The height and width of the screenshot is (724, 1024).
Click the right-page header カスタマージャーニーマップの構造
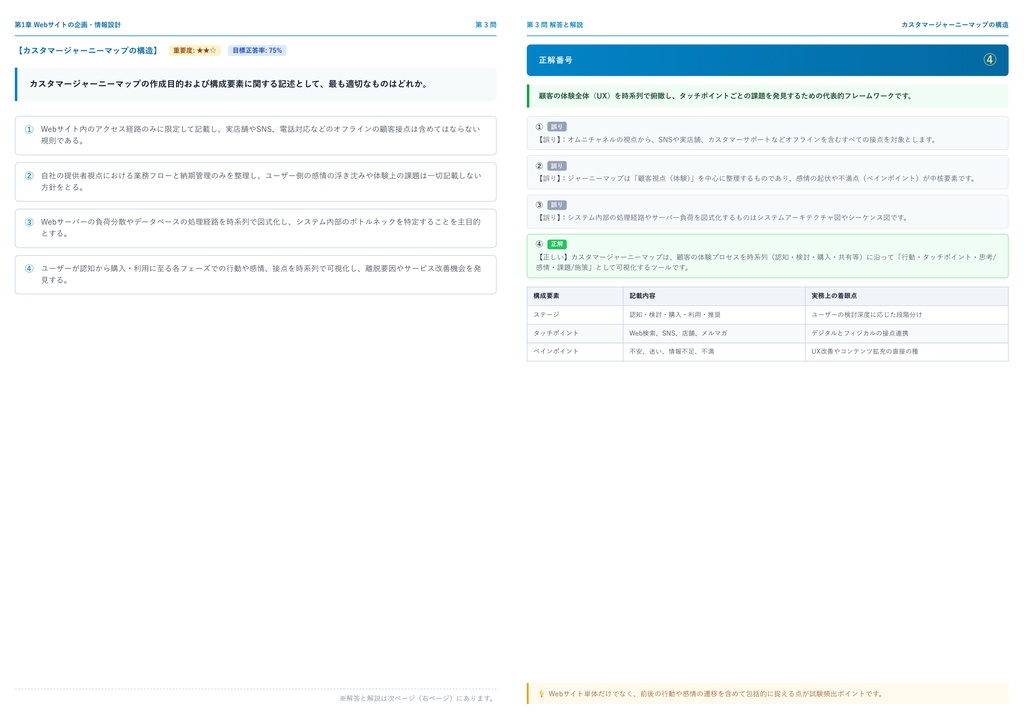(x=954, y=25)
